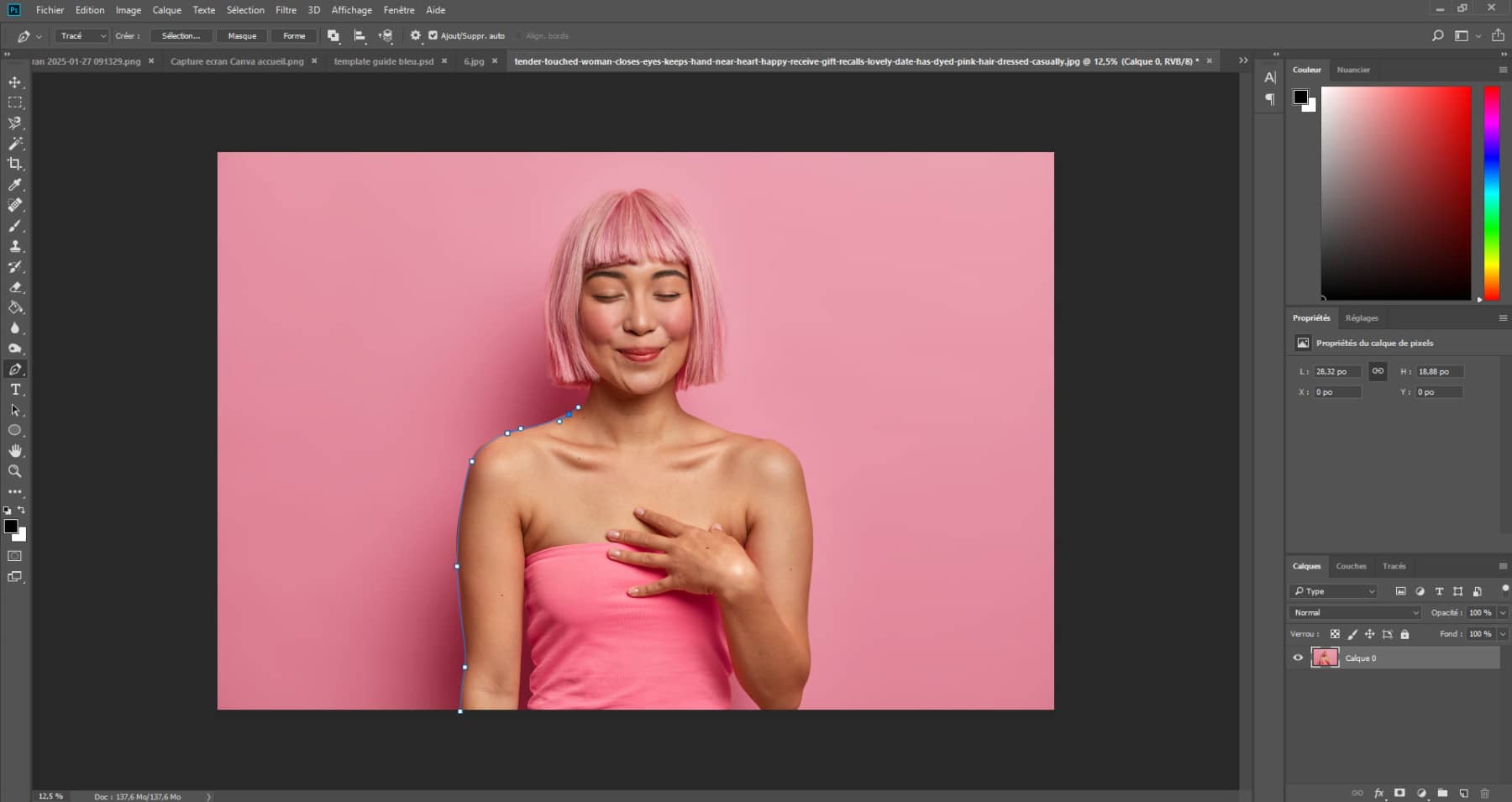This screenshot has height=802, width=1512.
Task: Toggle the width-height link constraint
Action: [1378, 371]
